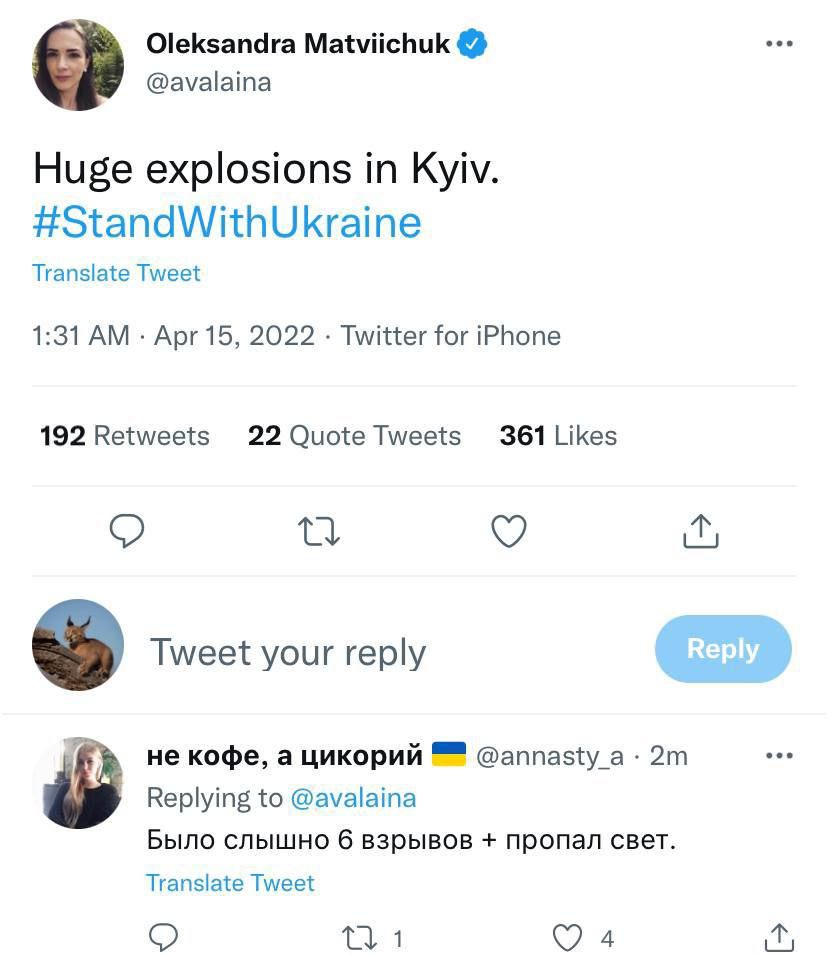Share annasty_a's reply using share icon
The height and width of the screenshot is (956, 828).
(x=779, y=937)
